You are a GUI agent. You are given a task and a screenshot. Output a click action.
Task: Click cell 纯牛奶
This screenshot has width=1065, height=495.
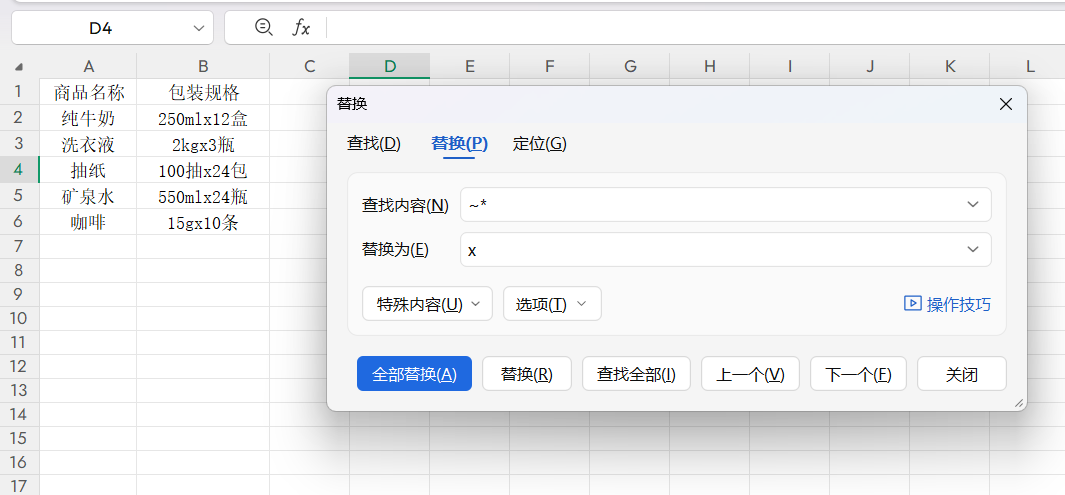coord(88,118)
